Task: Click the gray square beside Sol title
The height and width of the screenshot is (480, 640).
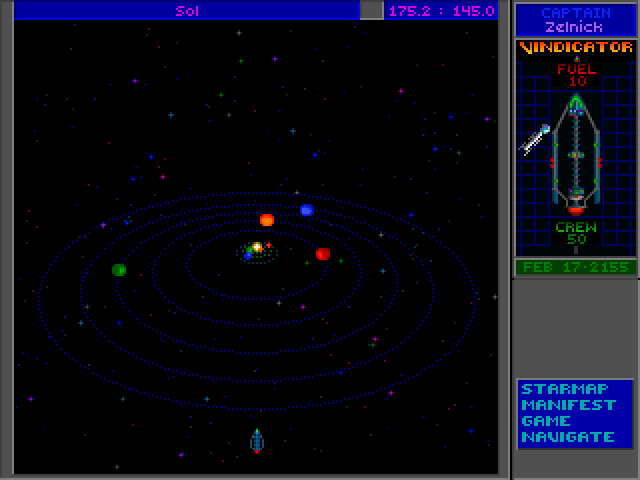Action: coord(371,11)
